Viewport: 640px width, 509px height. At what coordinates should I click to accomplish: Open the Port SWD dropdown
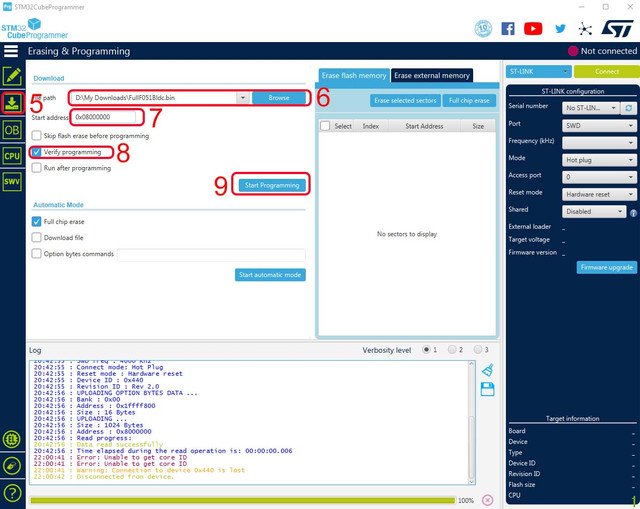(x=599, y=126)
